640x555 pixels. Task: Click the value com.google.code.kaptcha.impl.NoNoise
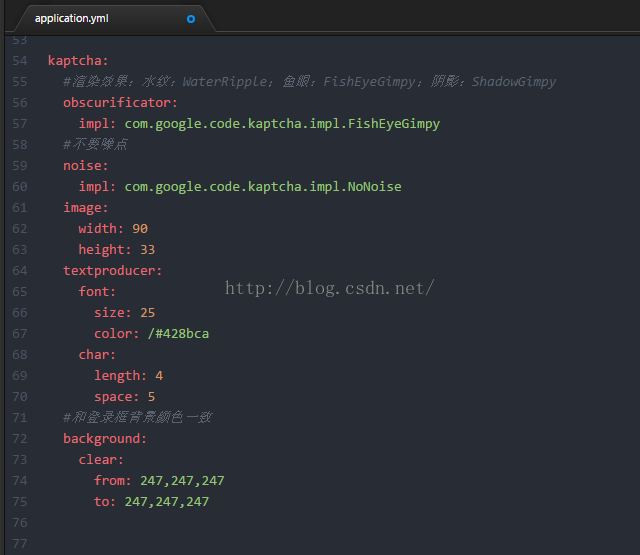pos(263,187)
